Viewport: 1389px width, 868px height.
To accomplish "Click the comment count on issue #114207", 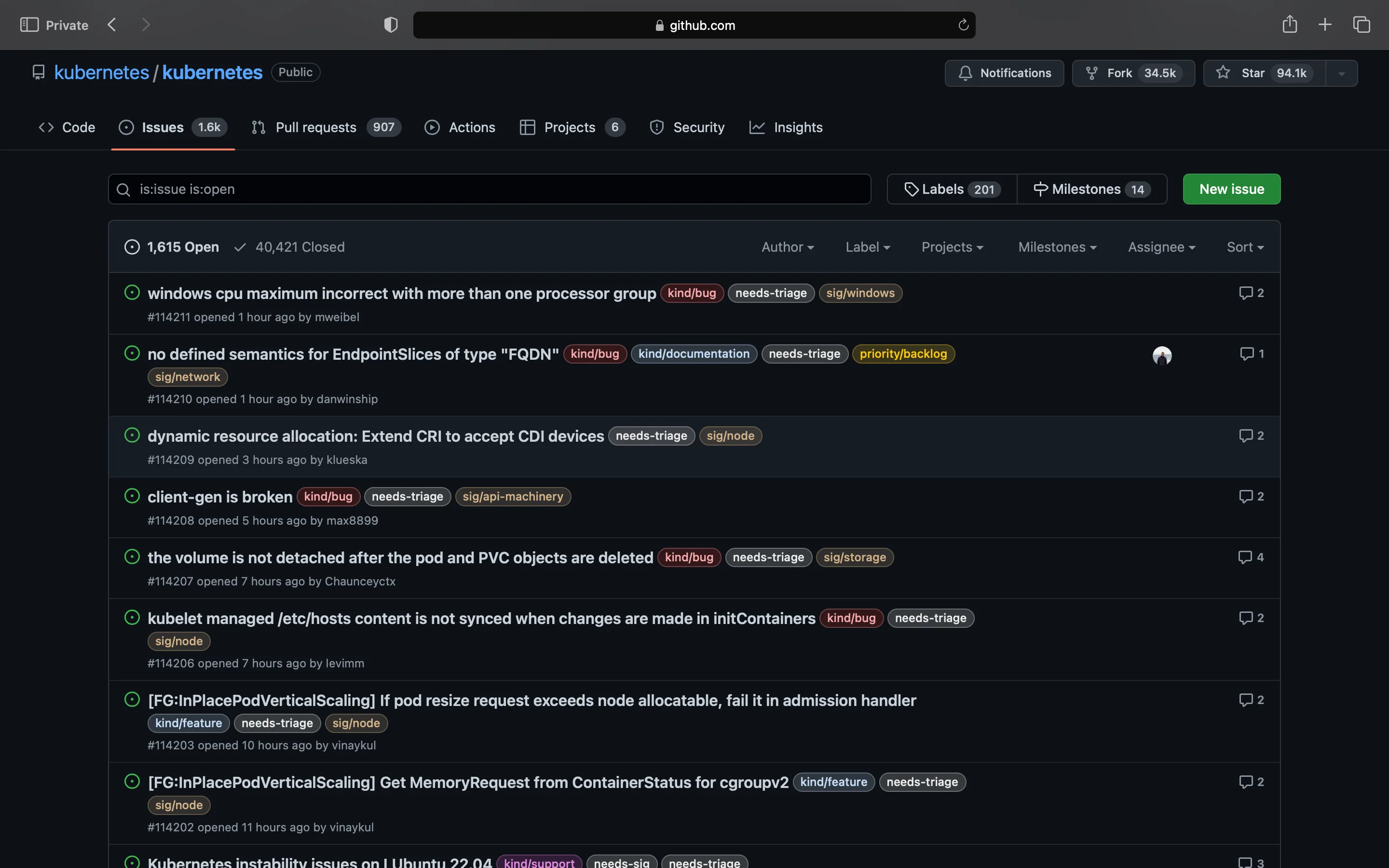I will pyautogui.click(x=1260, y=557).
